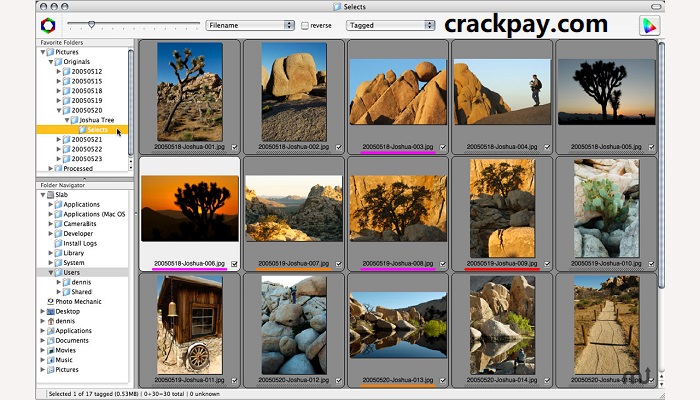Click the Documents folder icon
This screenshot has width=700, height=400.
(50, 340)
